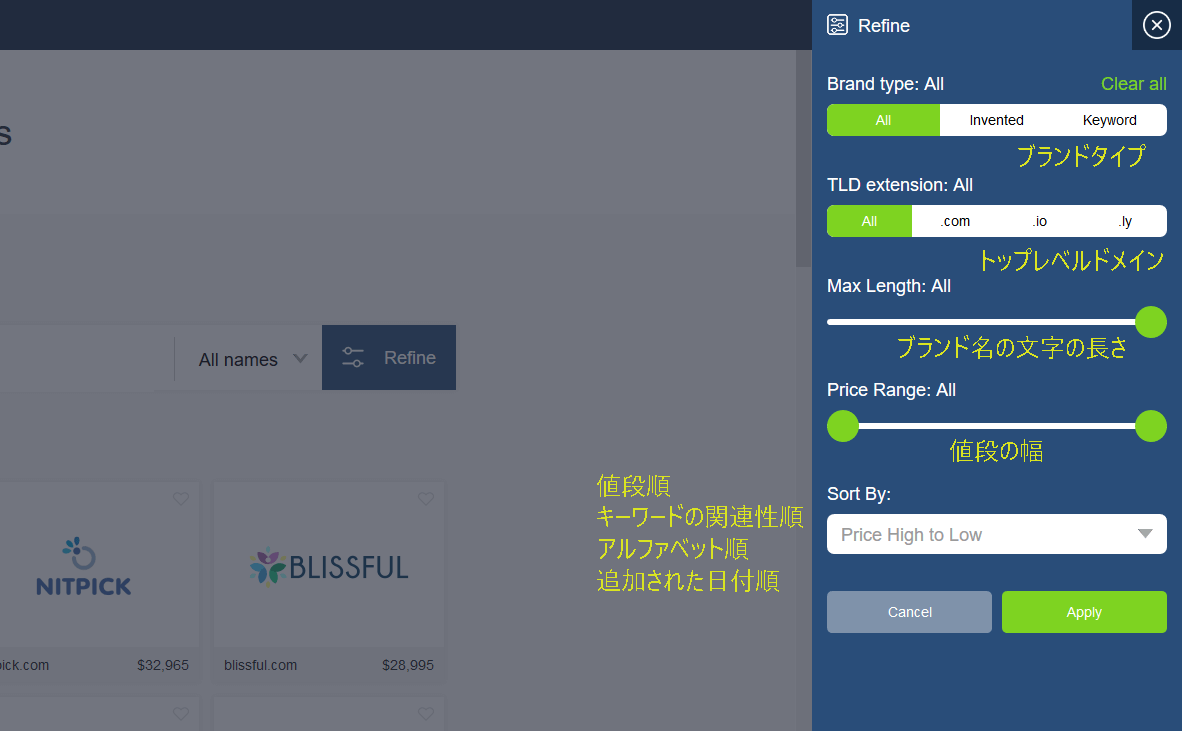Select All under Brand type
The height and width of the screenshot is (731, 1182).
(883, 120)
